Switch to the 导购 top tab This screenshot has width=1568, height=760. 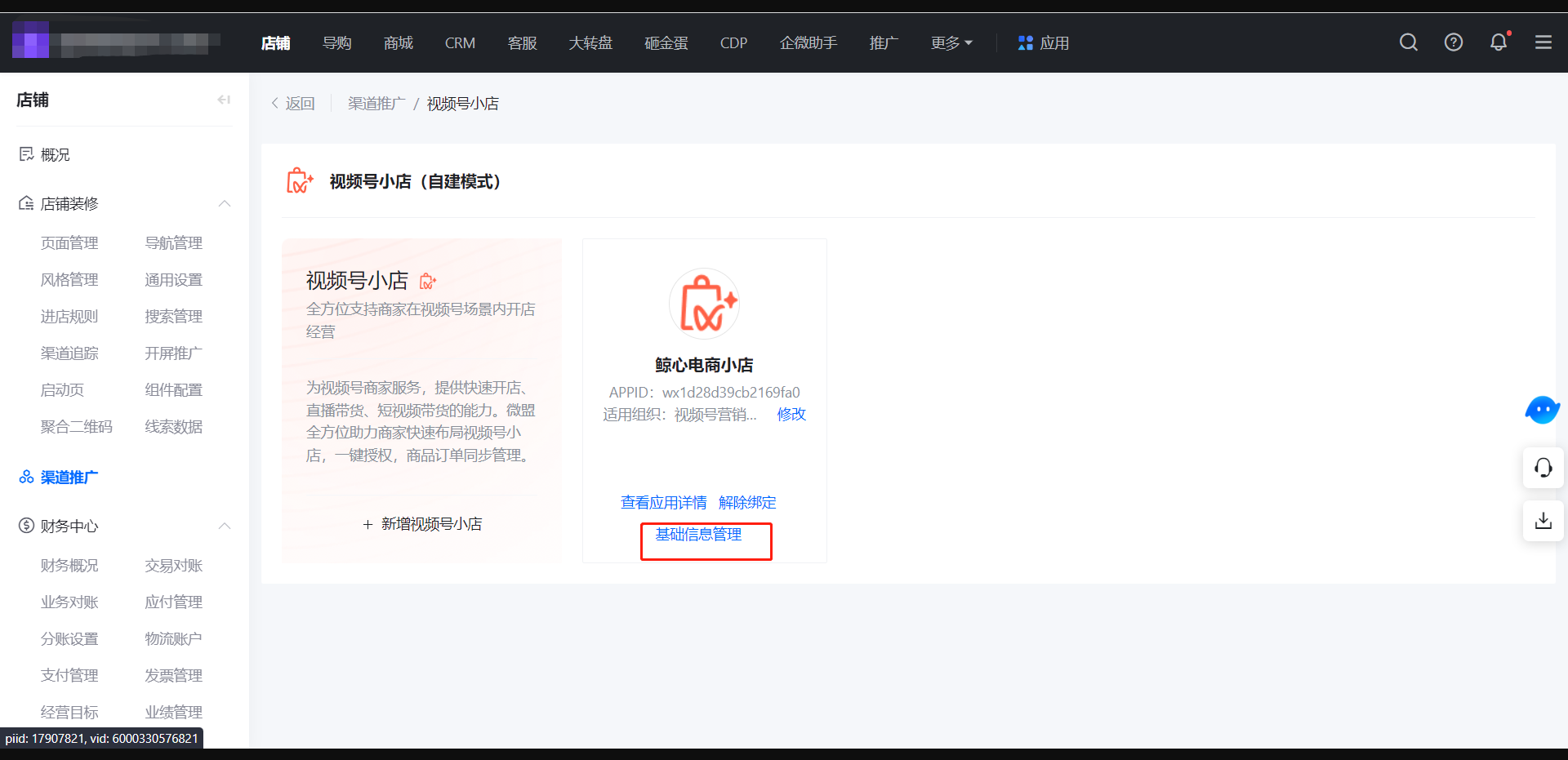click(x=337, y=42)
